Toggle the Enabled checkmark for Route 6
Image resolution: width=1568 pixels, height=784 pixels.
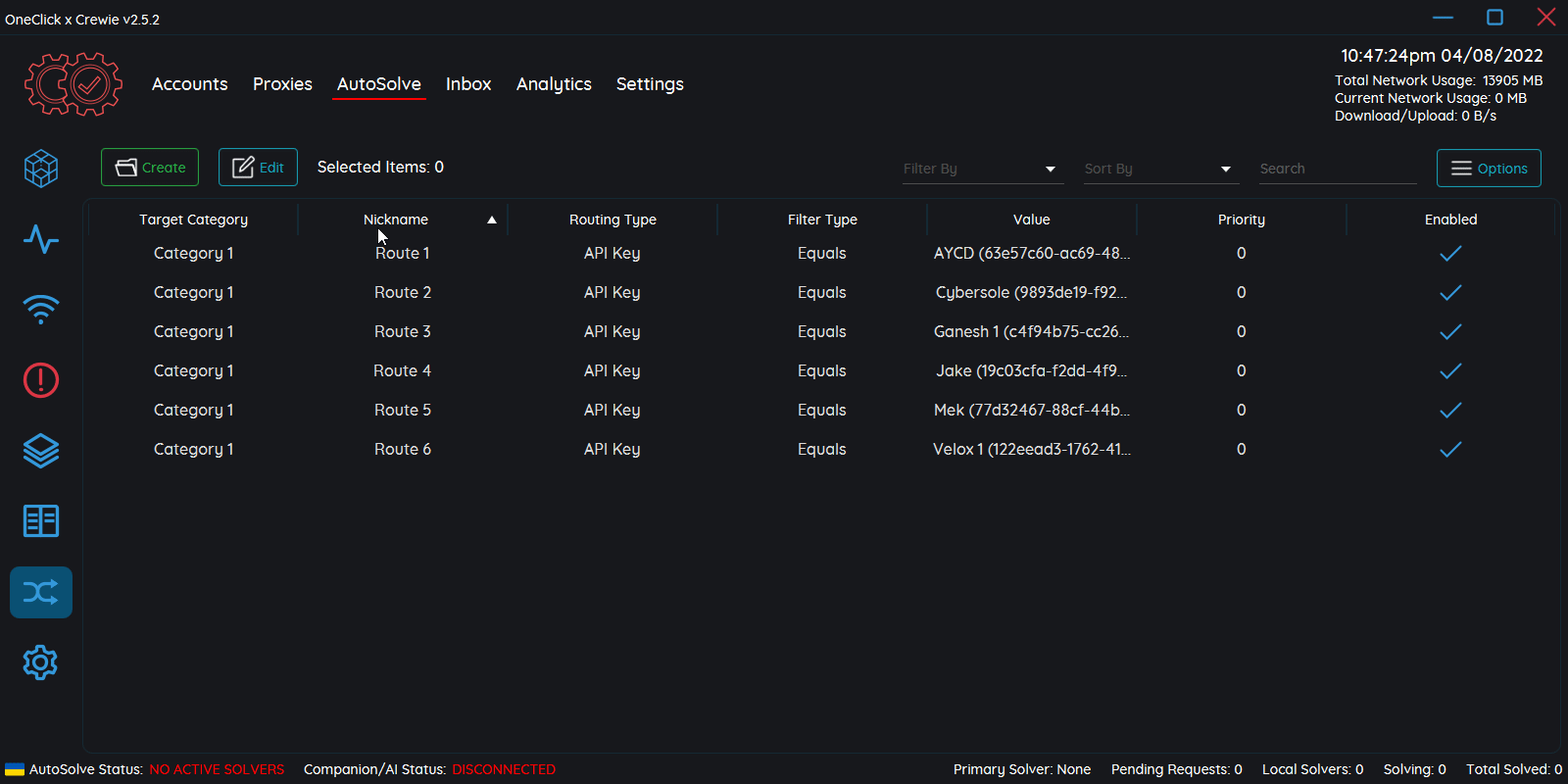(x=1450, y=450)
